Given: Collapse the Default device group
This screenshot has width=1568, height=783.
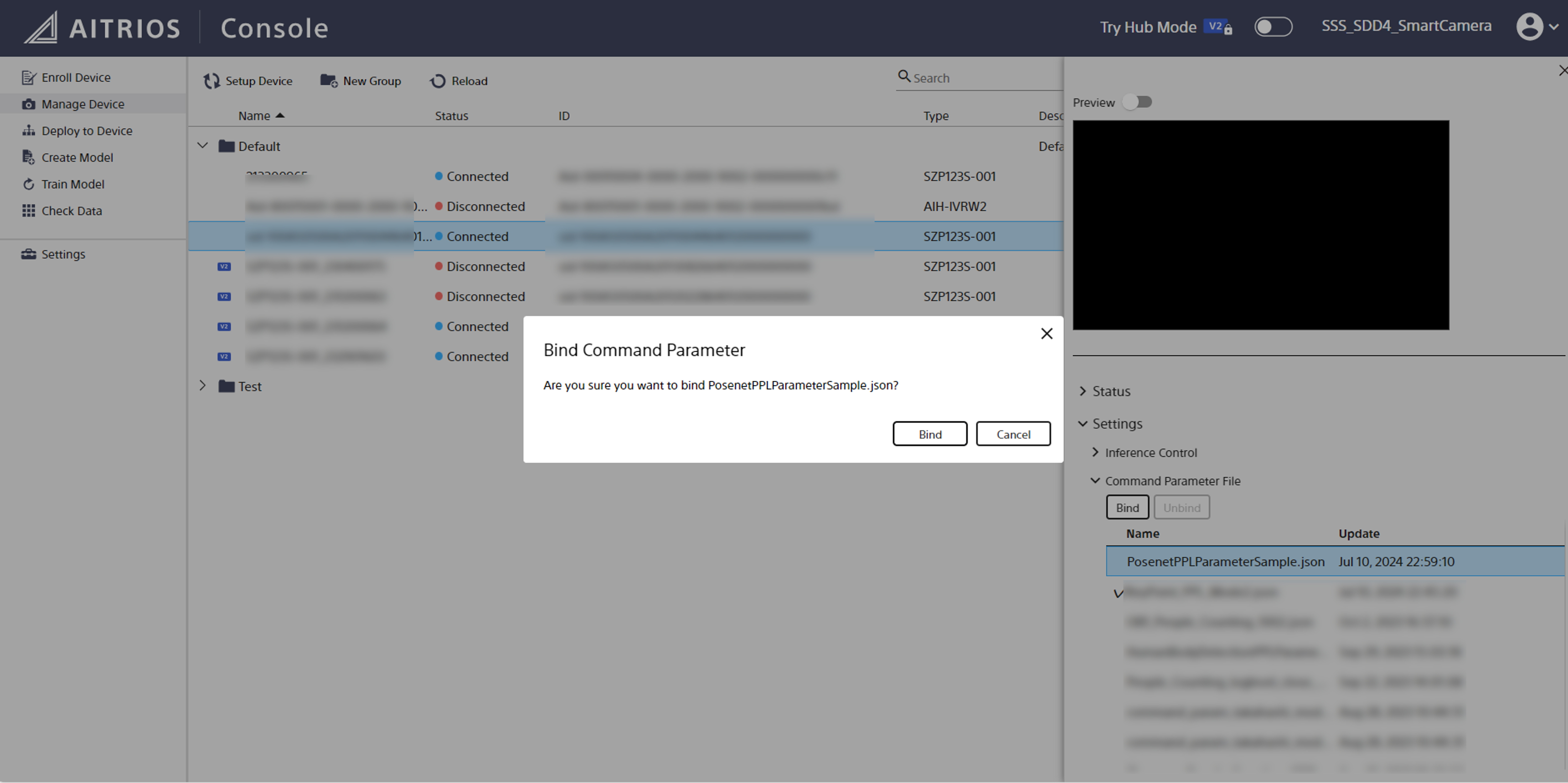Looking at the screenshot, I should (203, 145).
